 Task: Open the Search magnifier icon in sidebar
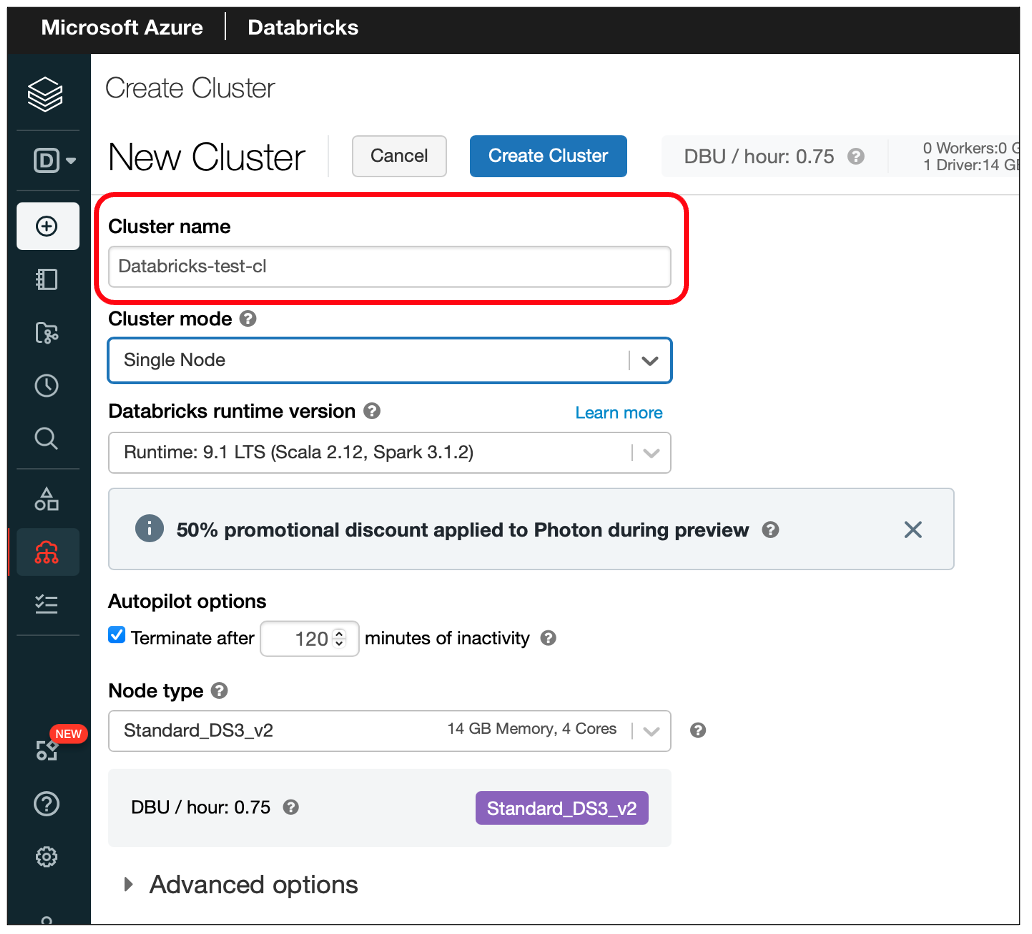click(47, 438)
